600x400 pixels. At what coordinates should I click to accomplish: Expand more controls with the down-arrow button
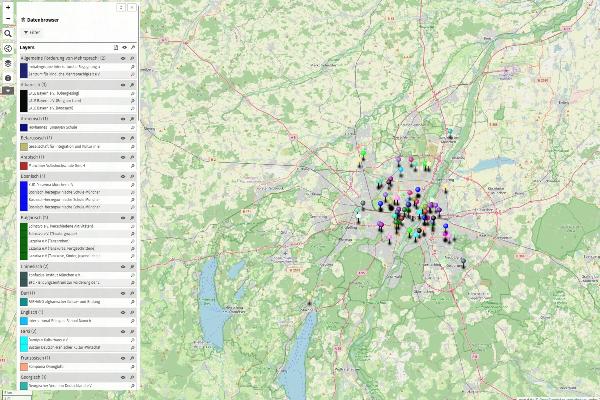[8, 90]
